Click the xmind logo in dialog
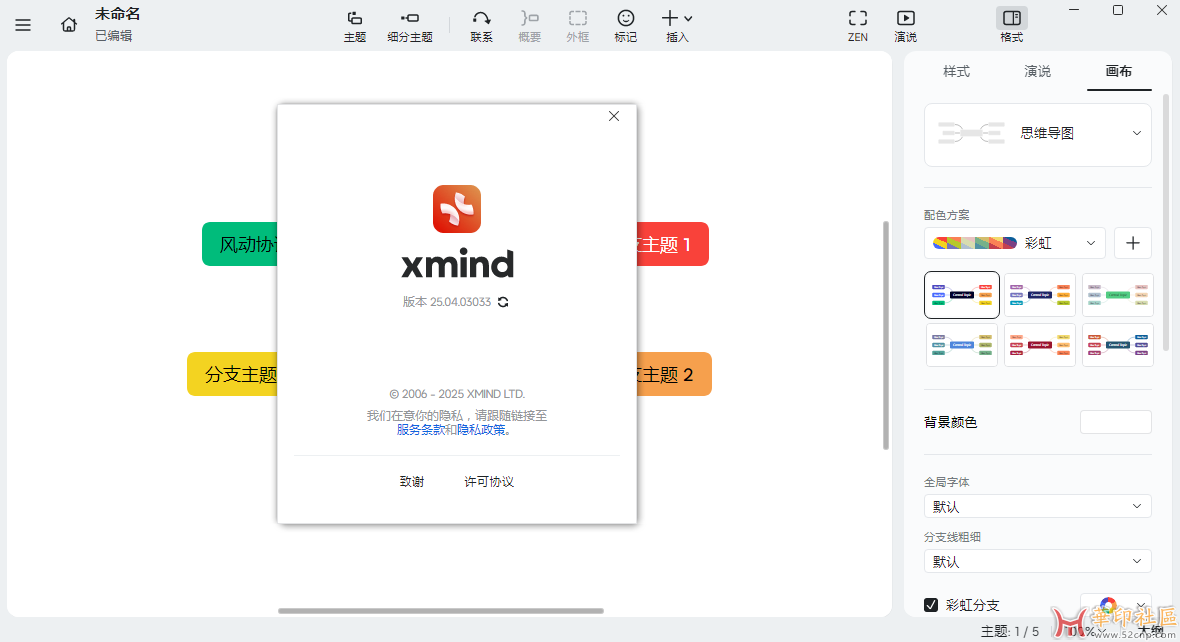Image resolution: width=1180 pixels, height=642 pixels. coord(457,209)
